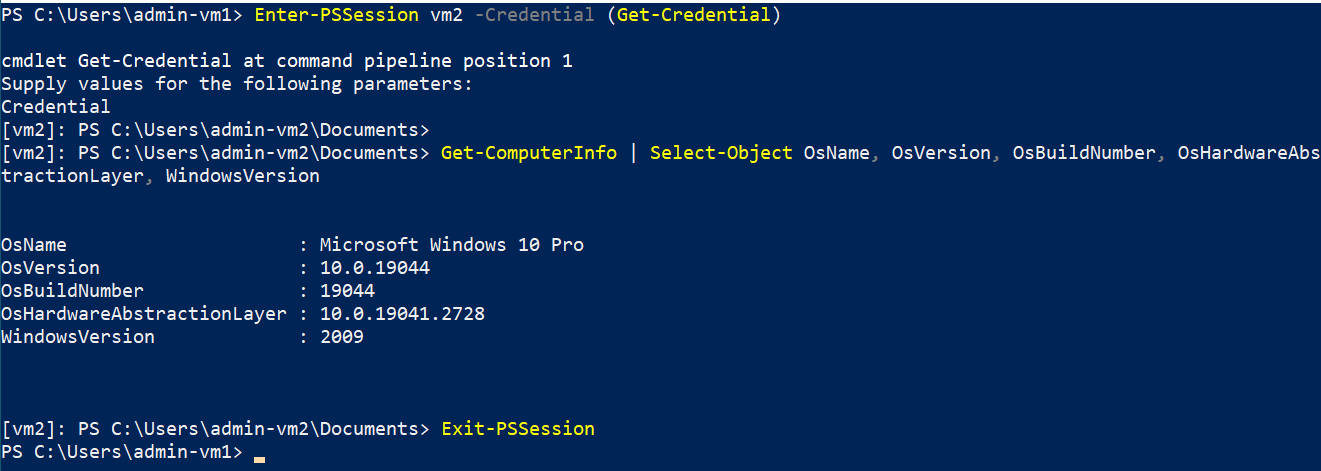Click the OsVersion value 10.0.19044
Viewport: 1321px width, 471px height.
pyautogui.click(x=375, y=268)
